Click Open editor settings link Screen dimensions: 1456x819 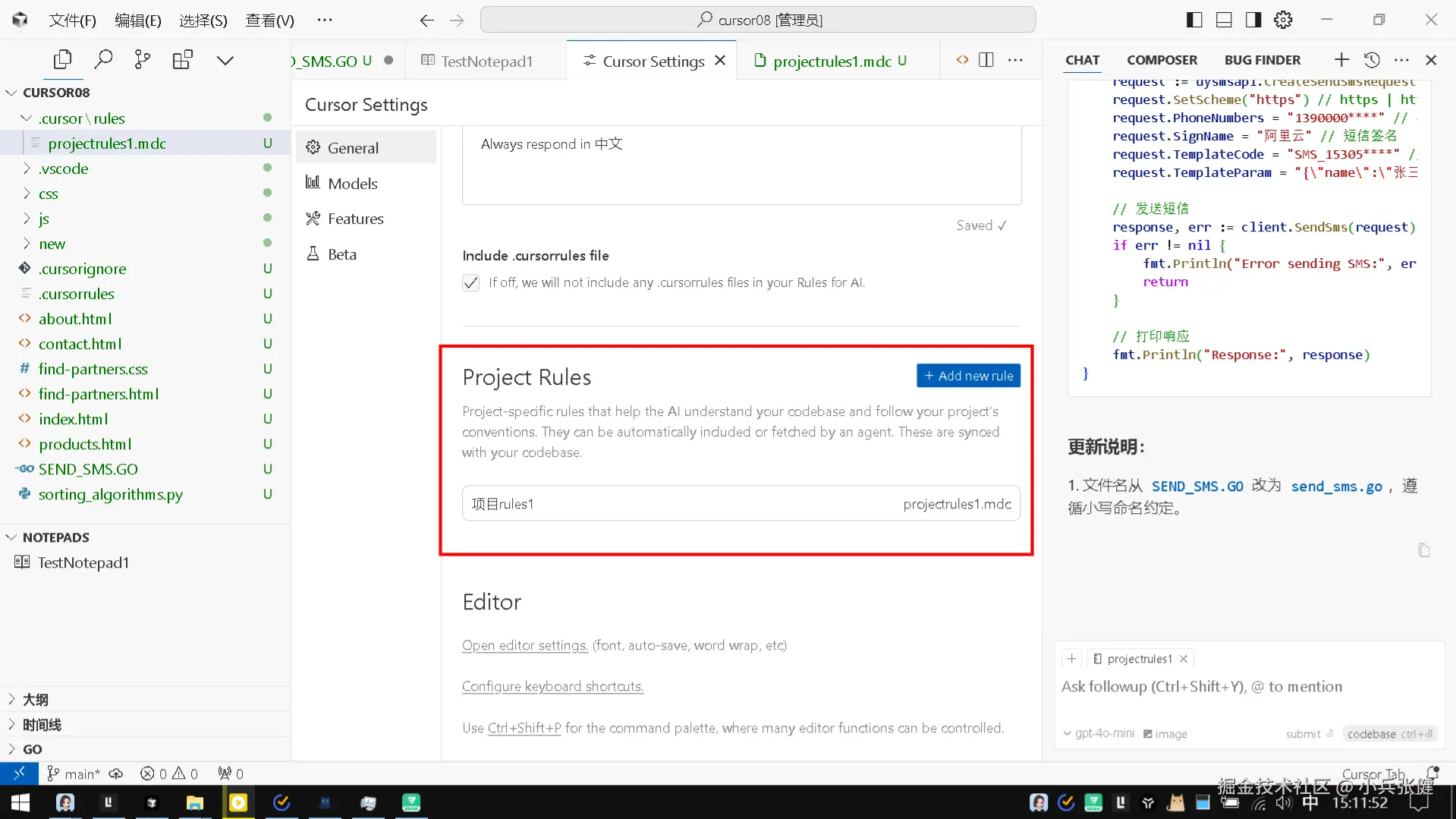pos(525,645)
